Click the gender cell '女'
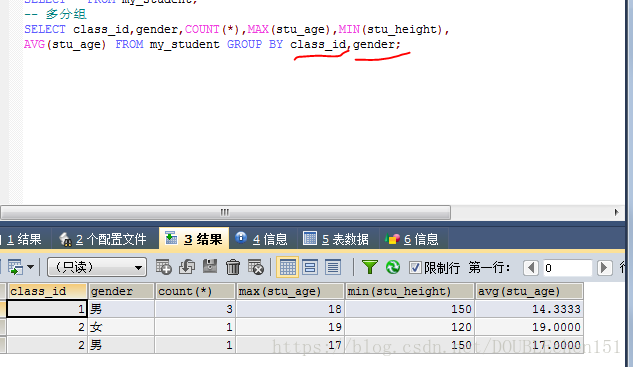 (x=121, y=327)
